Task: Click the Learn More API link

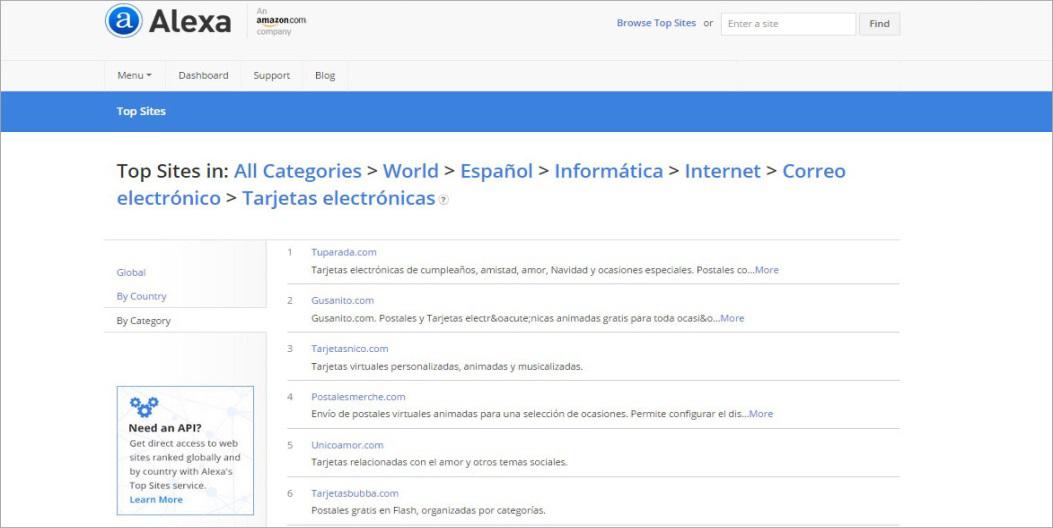Action: pos(156,499)
